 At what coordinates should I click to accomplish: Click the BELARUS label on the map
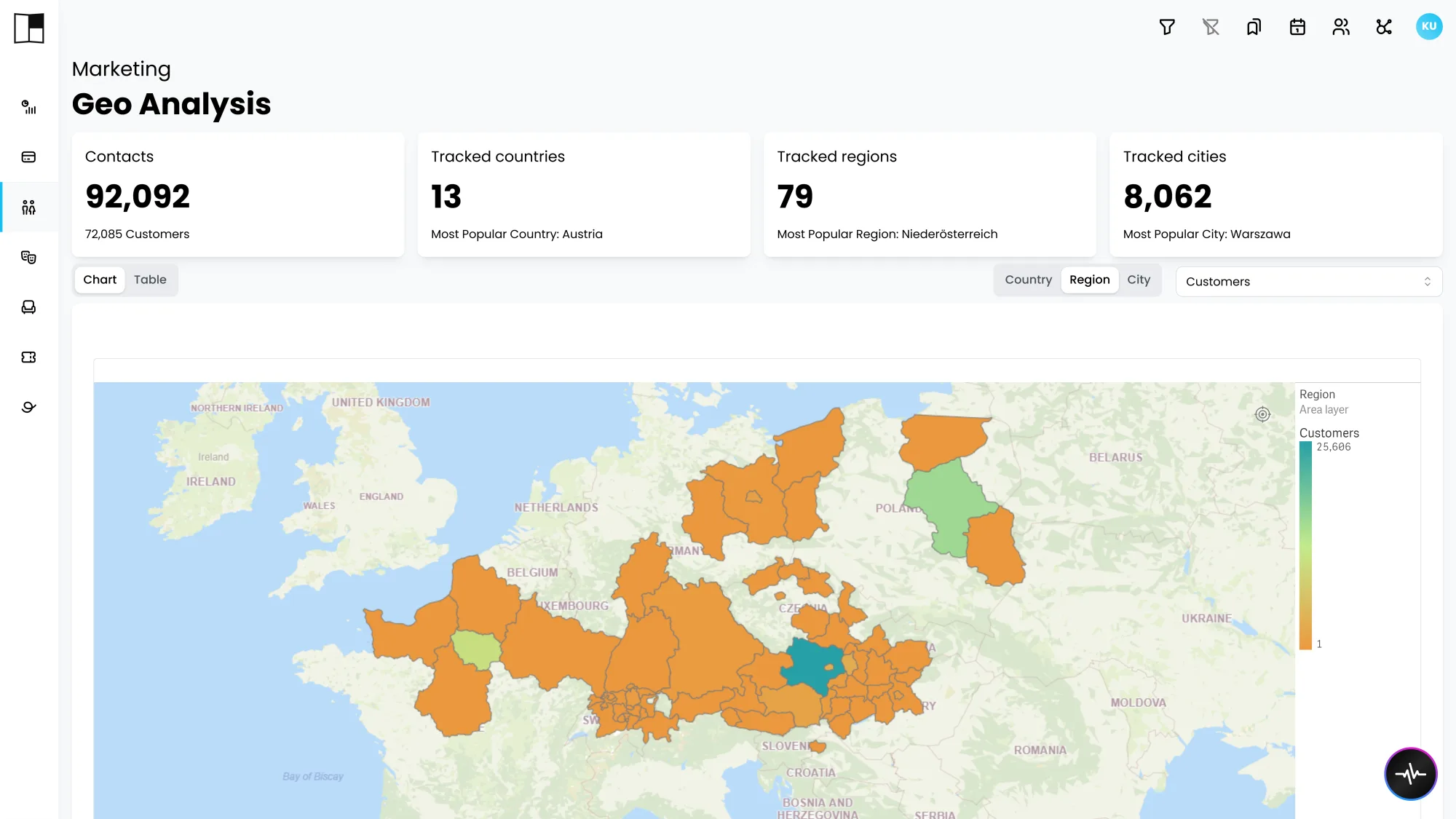click(x=1115, y=457)
